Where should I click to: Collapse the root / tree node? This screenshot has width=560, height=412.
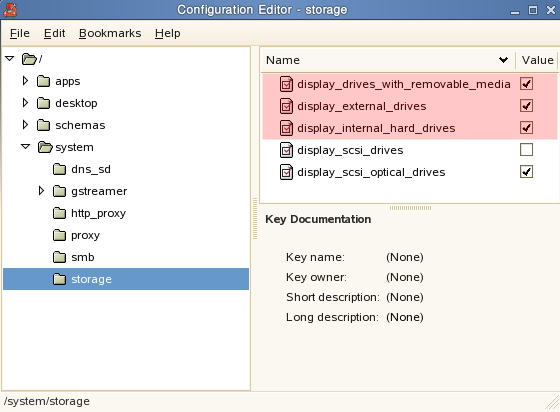pos(10,59)
